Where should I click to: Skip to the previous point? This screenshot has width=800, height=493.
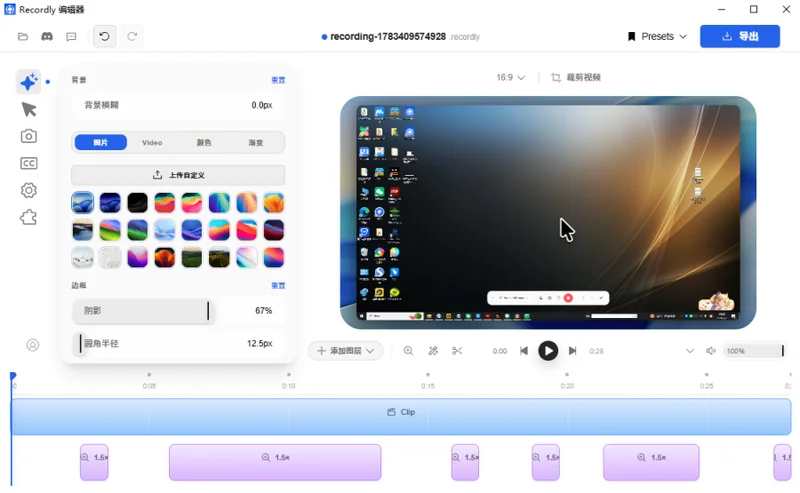(524, 351)
